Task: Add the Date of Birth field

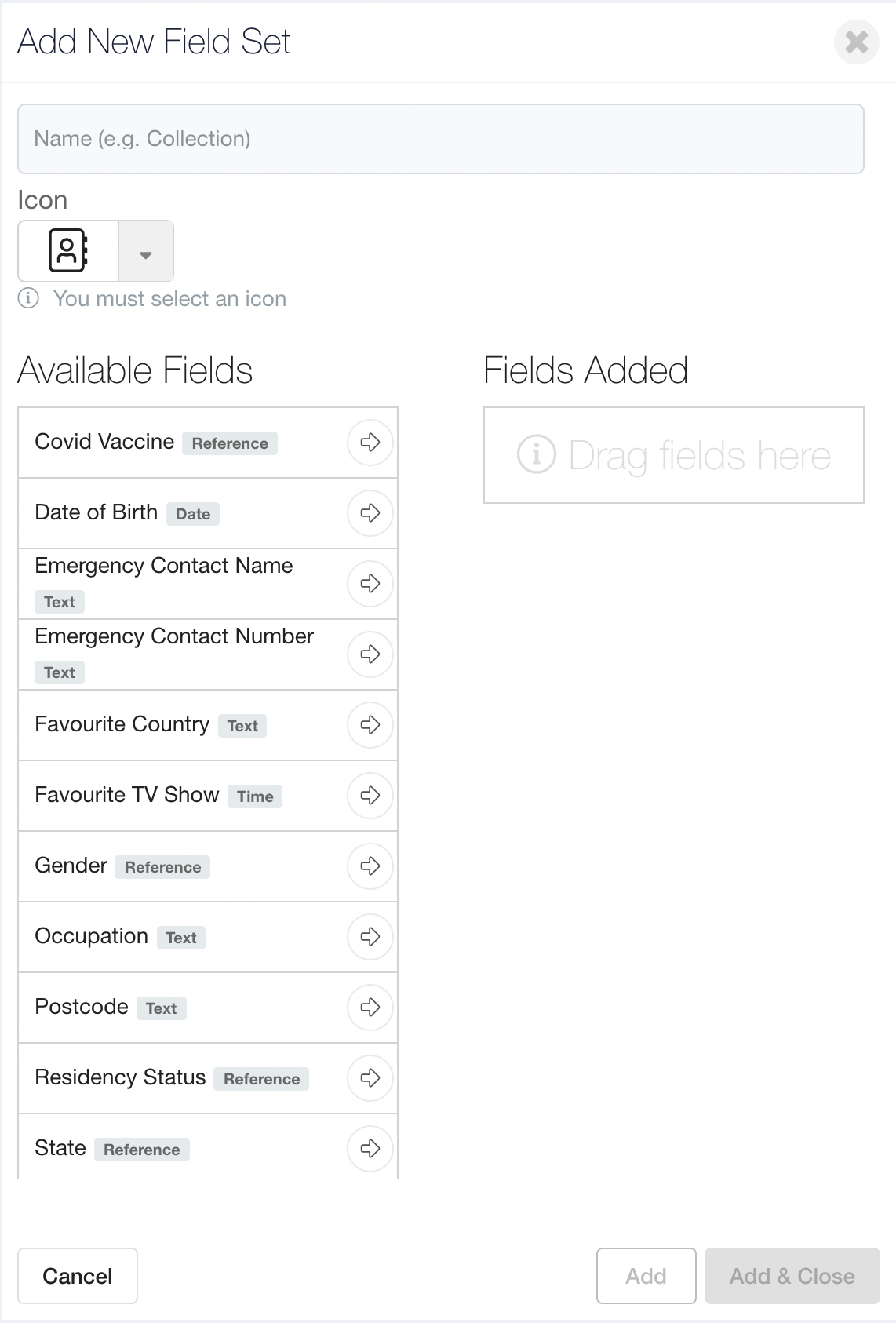Action: coord(369,513)
